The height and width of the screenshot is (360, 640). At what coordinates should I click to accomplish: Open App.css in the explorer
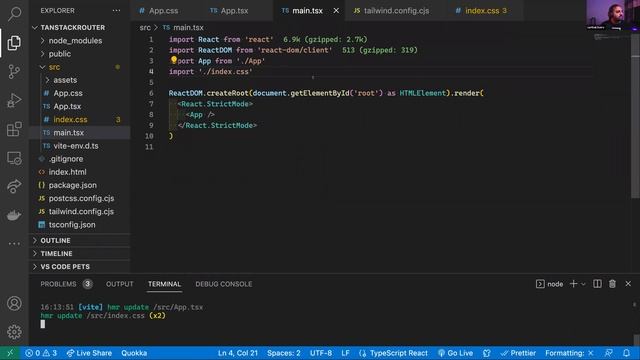(80, 93)
